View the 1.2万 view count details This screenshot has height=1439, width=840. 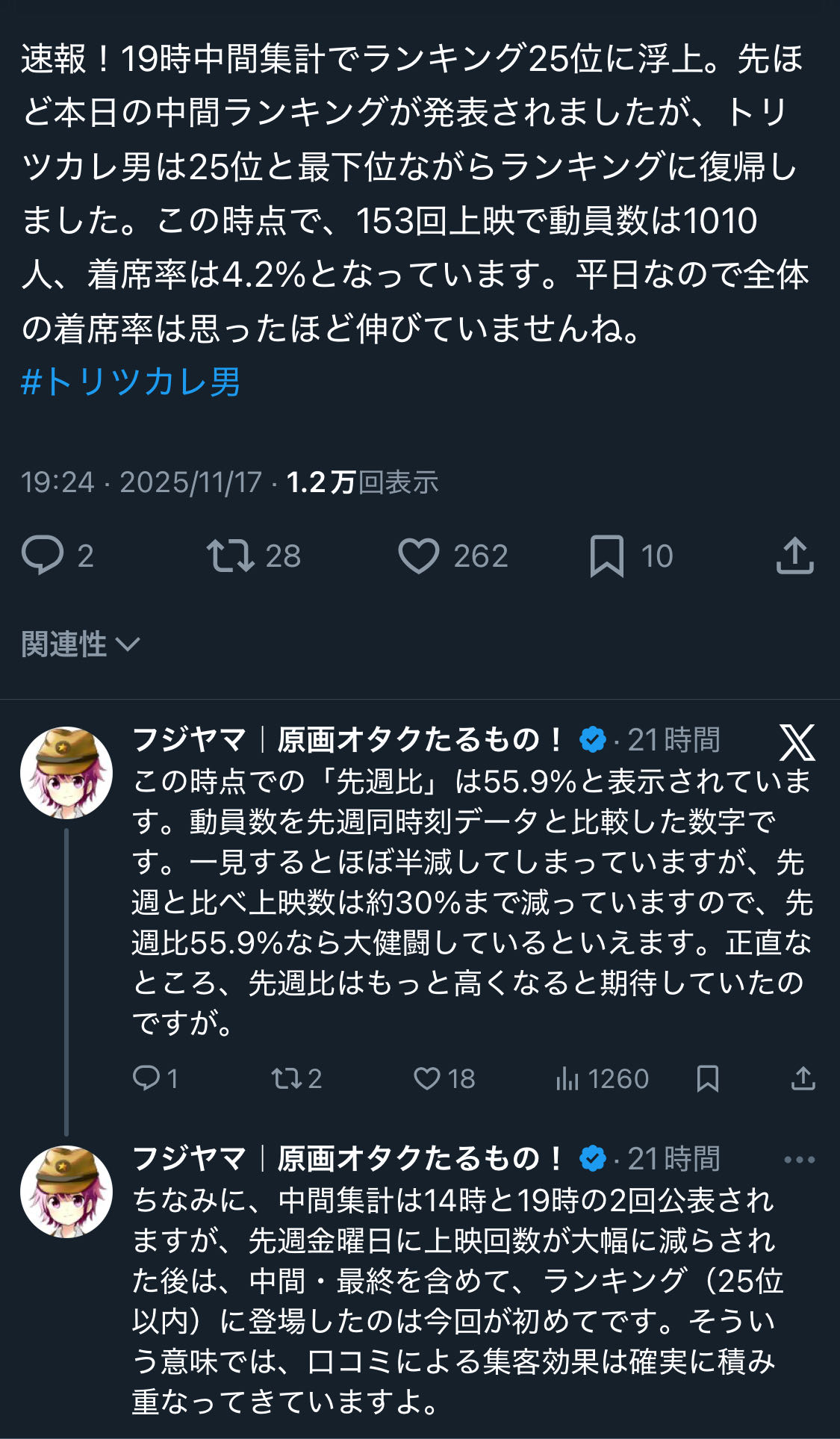point(362,482)
